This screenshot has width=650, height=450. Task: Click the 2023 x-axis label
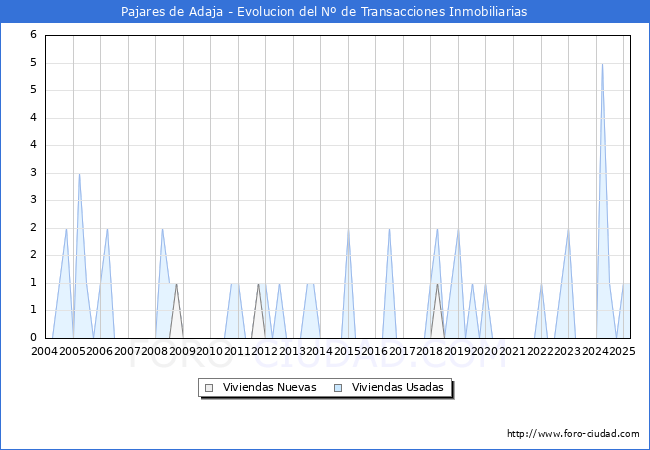coord(568,351)
